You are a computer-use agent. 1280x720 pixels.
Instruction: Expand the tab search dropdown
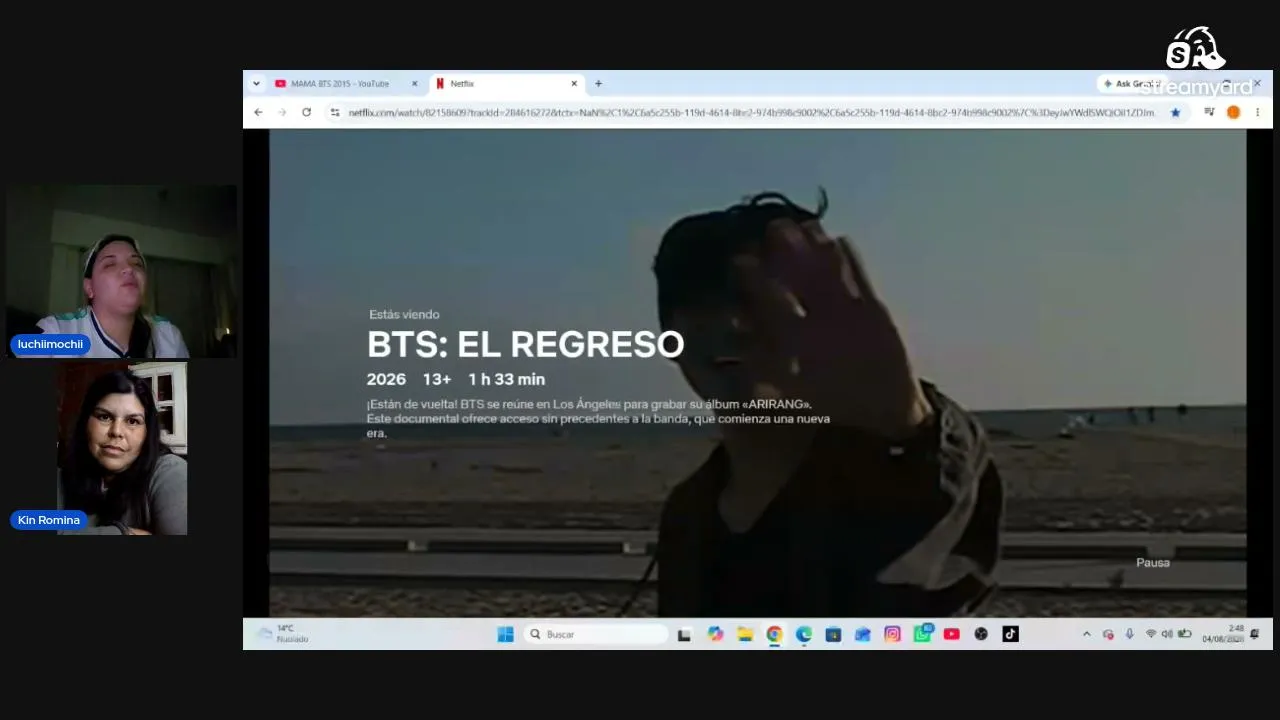click(256, 84)
